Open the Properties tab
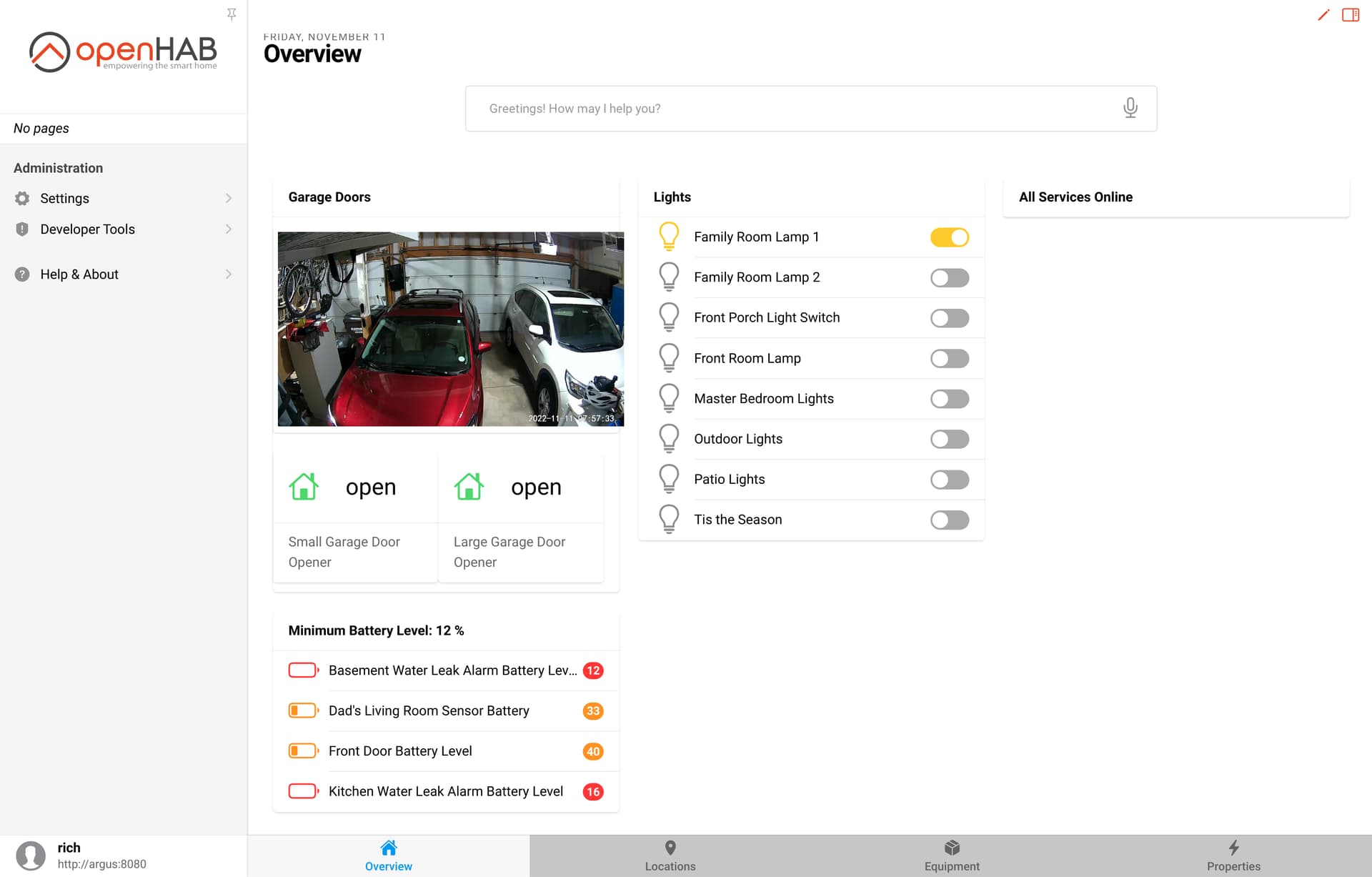The height and width of the screenshot is (877, 1372). coord(1234,855)
